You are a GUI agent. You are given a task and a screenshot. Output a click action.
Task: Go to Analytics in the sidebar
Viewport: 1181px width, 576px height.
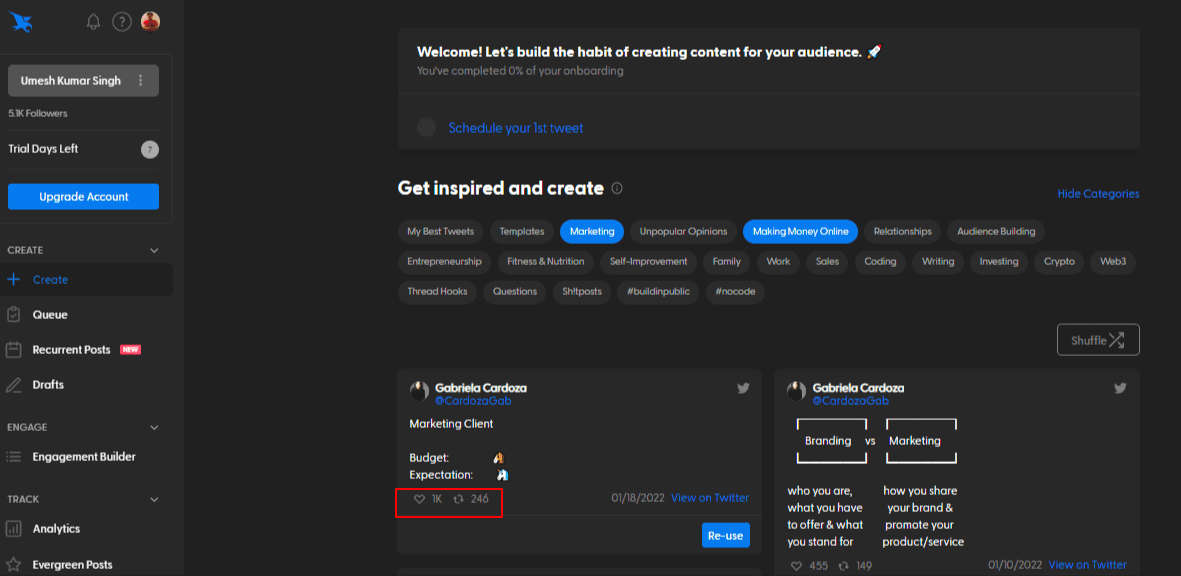coord(56,529)
